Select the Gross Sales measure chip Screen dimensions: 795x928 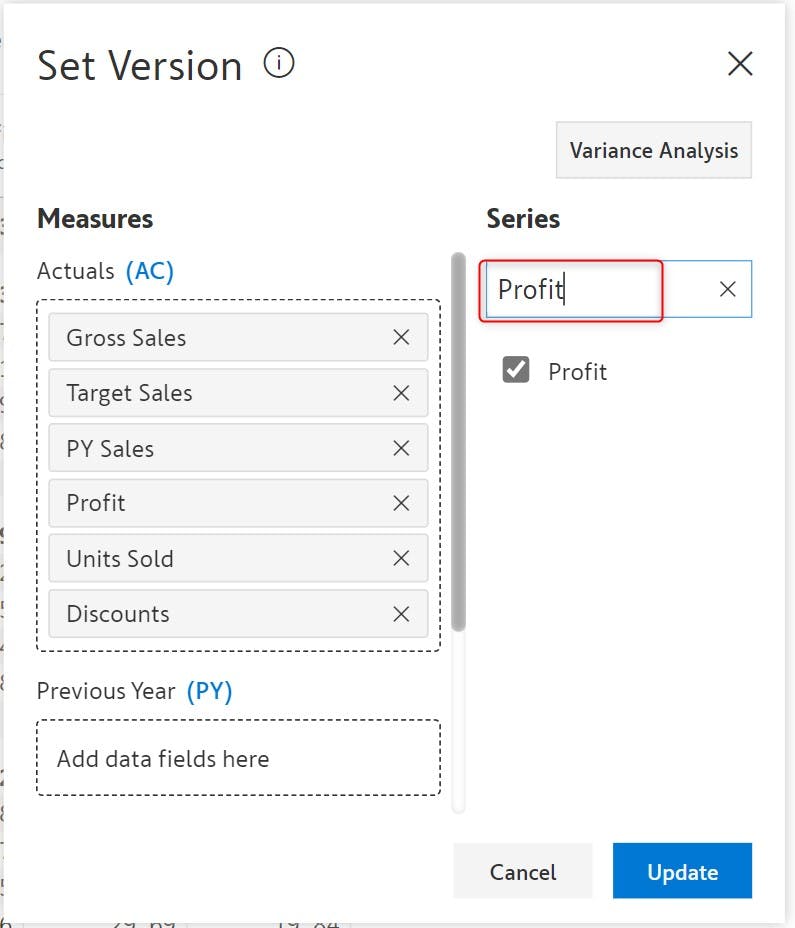200,338
